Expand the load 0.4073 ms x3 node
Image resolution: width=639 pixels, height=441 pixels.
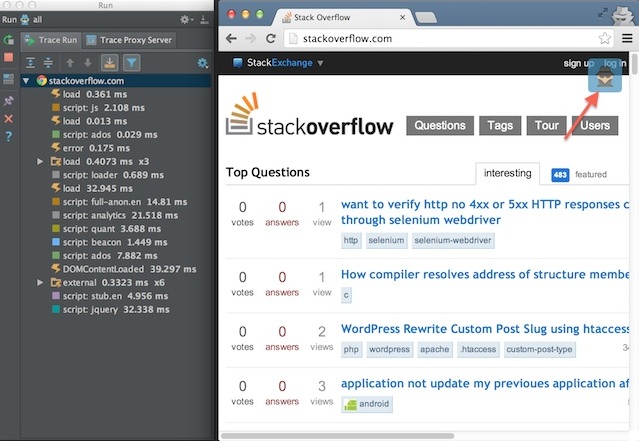[x=40, y=161]
